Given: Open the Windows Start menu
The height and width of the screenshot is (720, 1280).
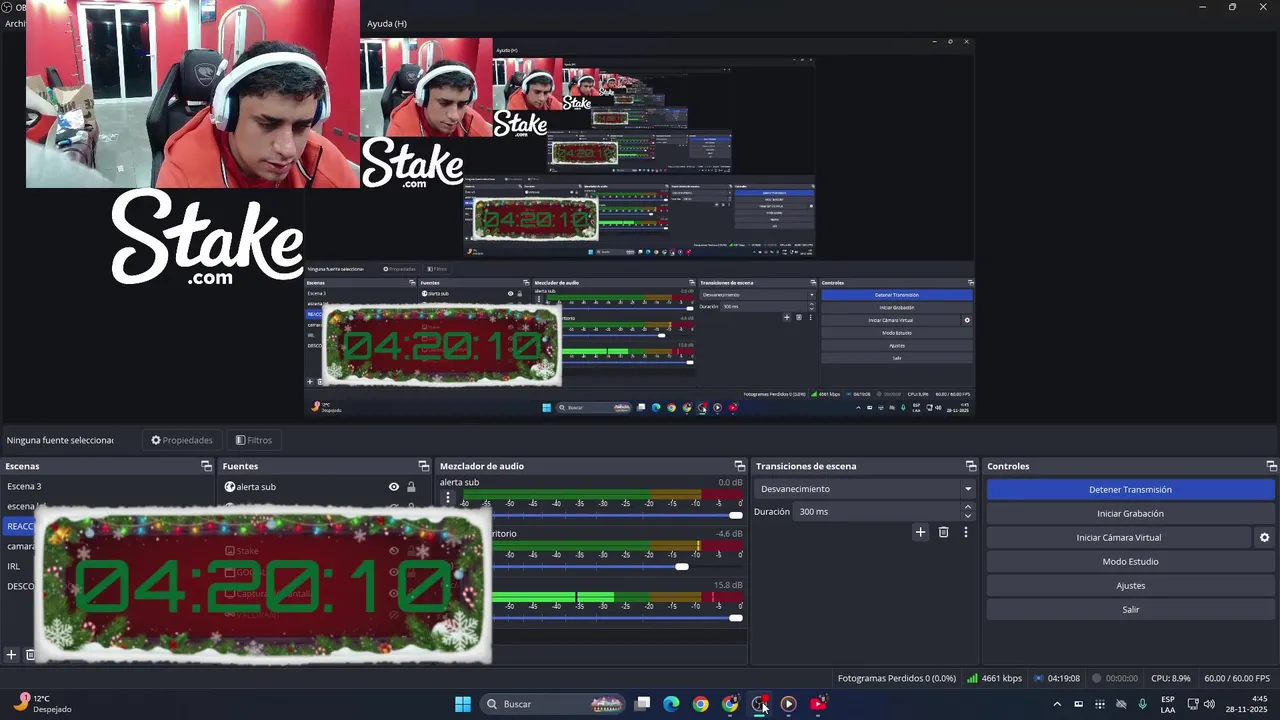Looking at the screenshot, I should [463, 704].
